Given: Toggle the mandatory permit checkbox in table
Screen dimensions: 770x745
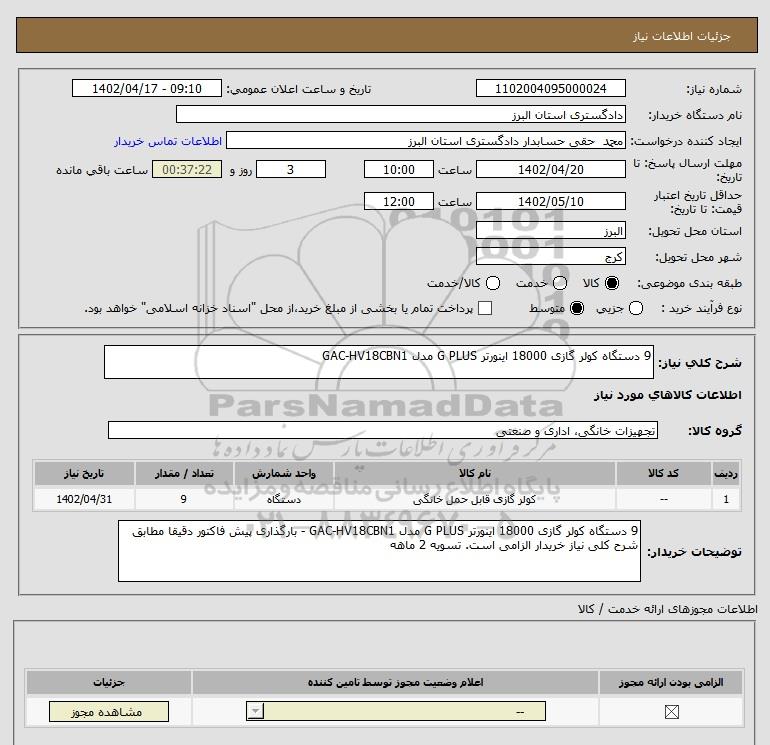Looking at the screenshot, I should coord(671,712).
